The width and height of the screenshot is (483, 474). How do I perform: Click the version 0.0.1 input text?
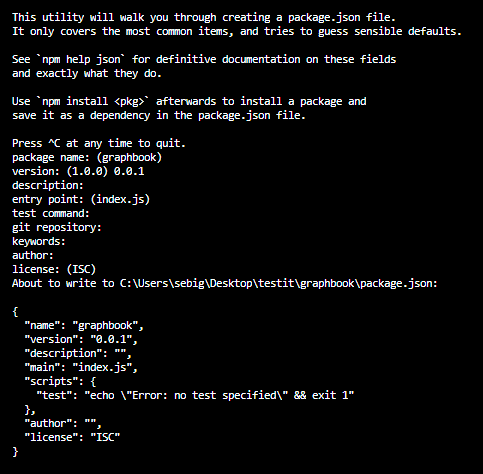click(129, 171)
